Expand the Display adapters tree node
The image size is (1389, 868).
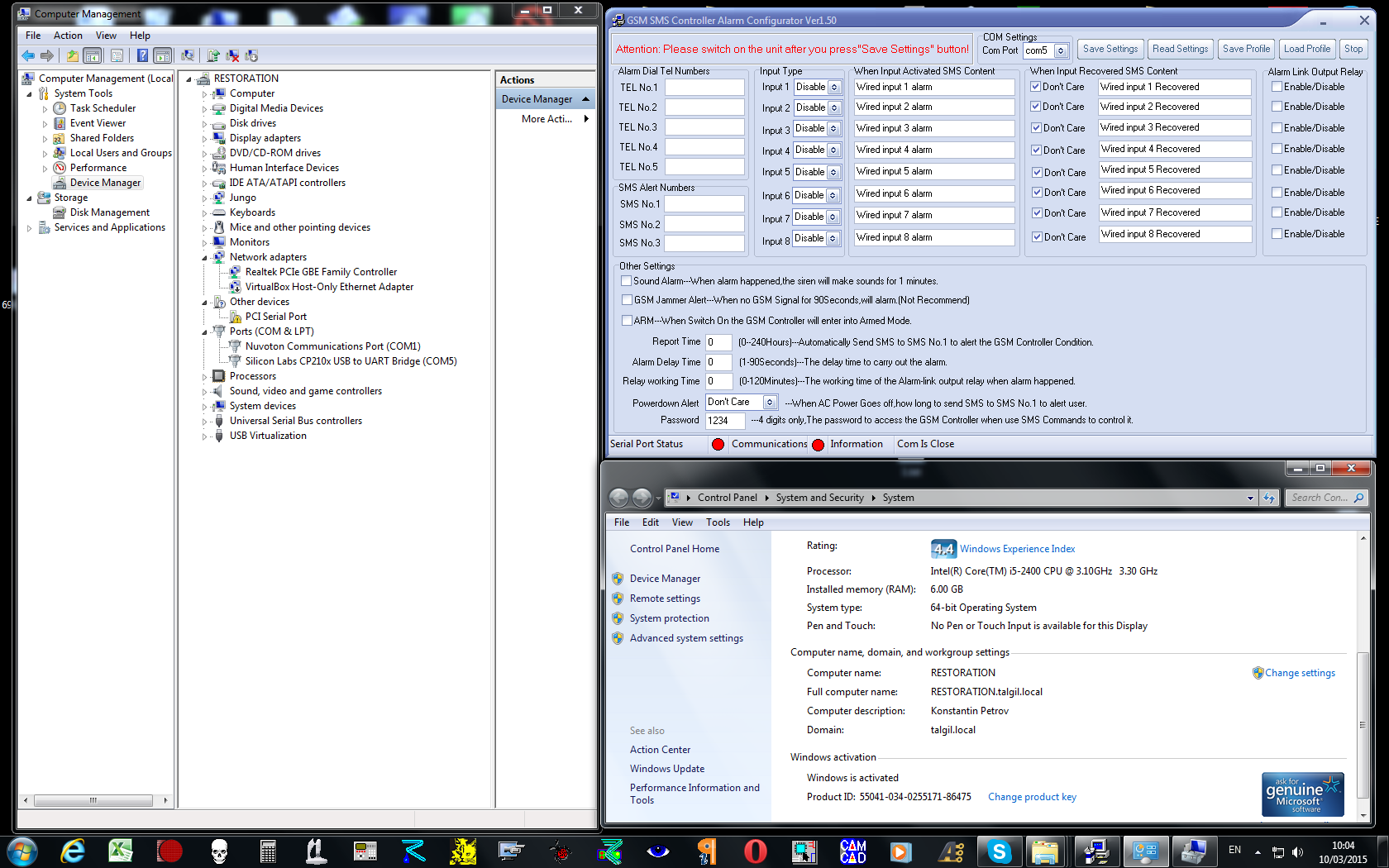(205, 138)
